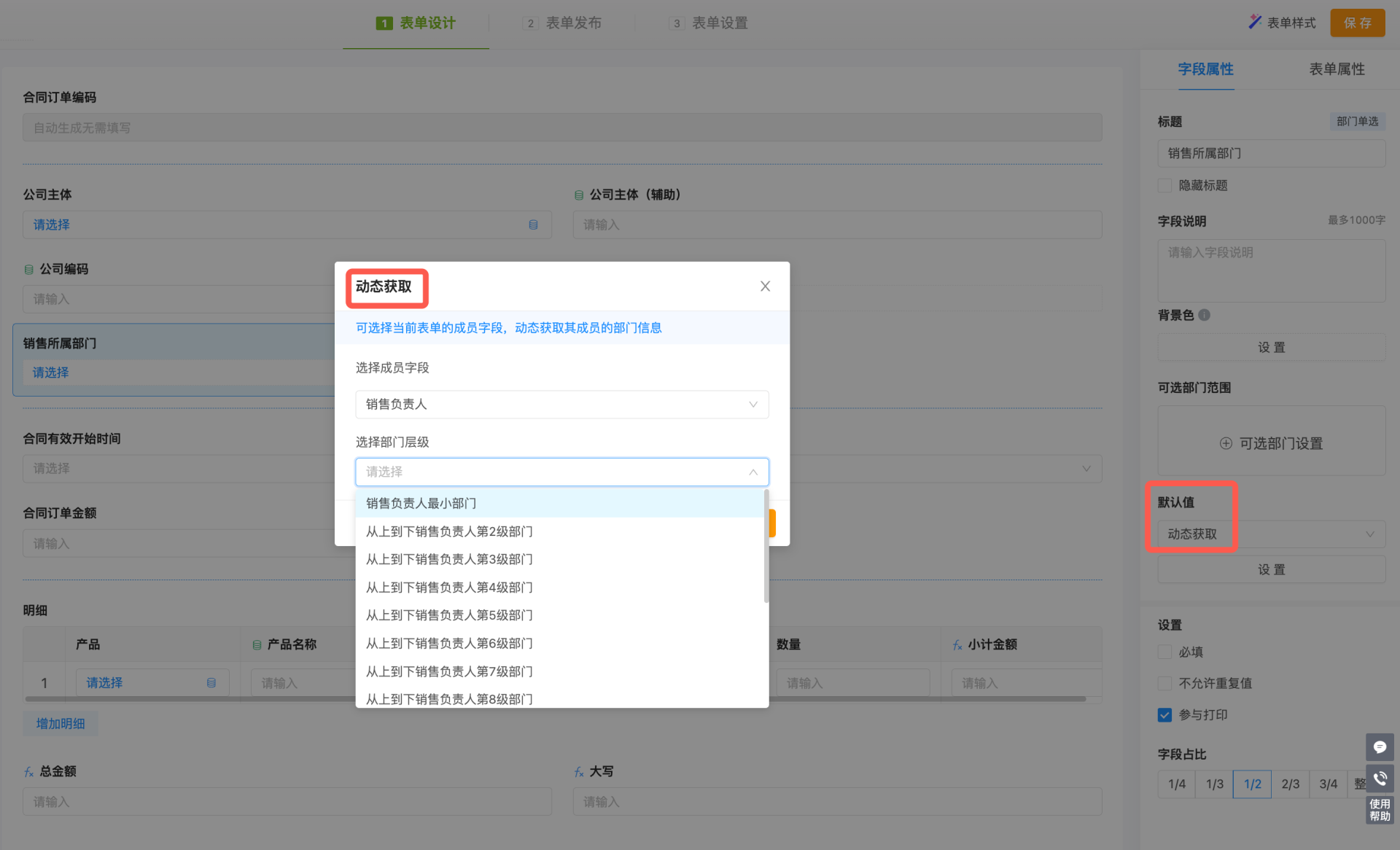
Task: Click the database icon in 公司主体 field
Action: 533,225
